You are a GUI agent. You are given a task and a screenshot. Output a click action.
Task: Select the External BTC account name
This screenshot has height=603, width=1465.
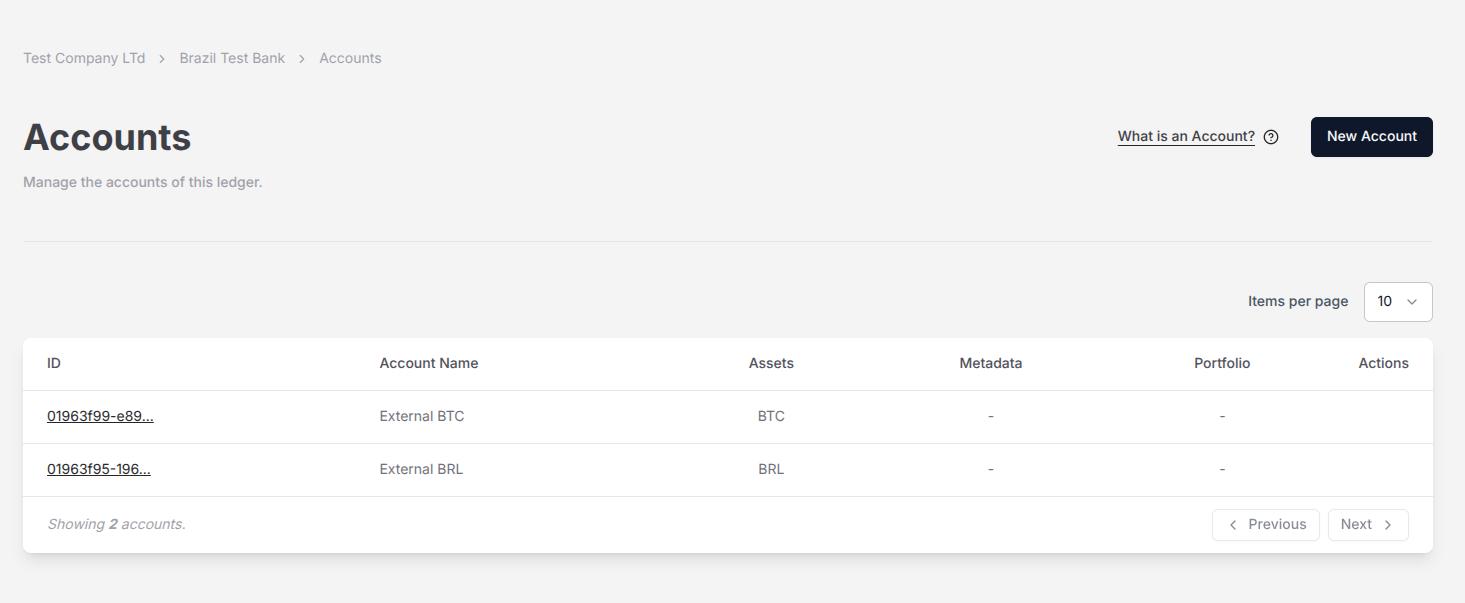(x=422, y=416)
